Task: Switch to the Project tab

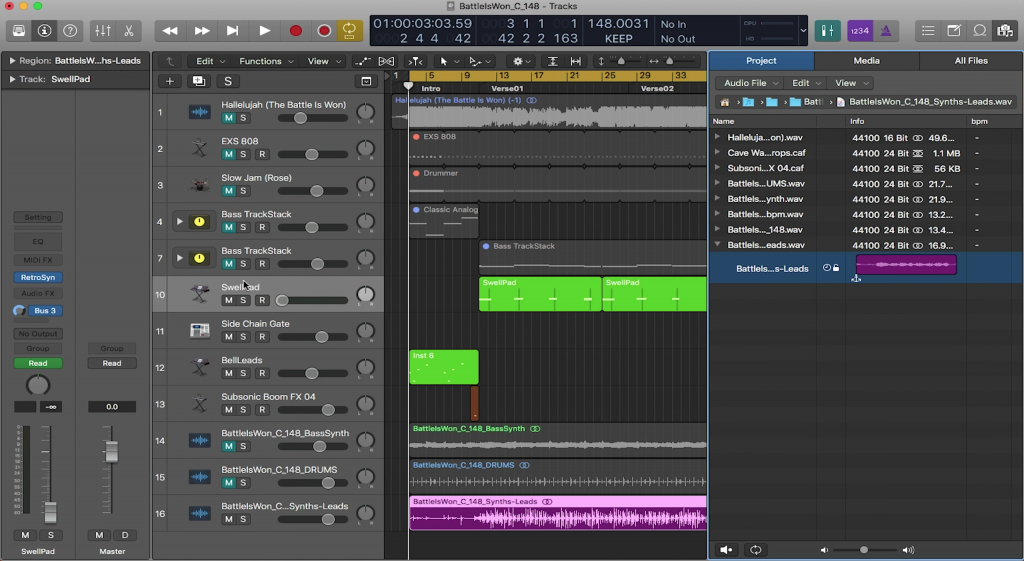Action: pyautogui.click(x=761, y=61)
